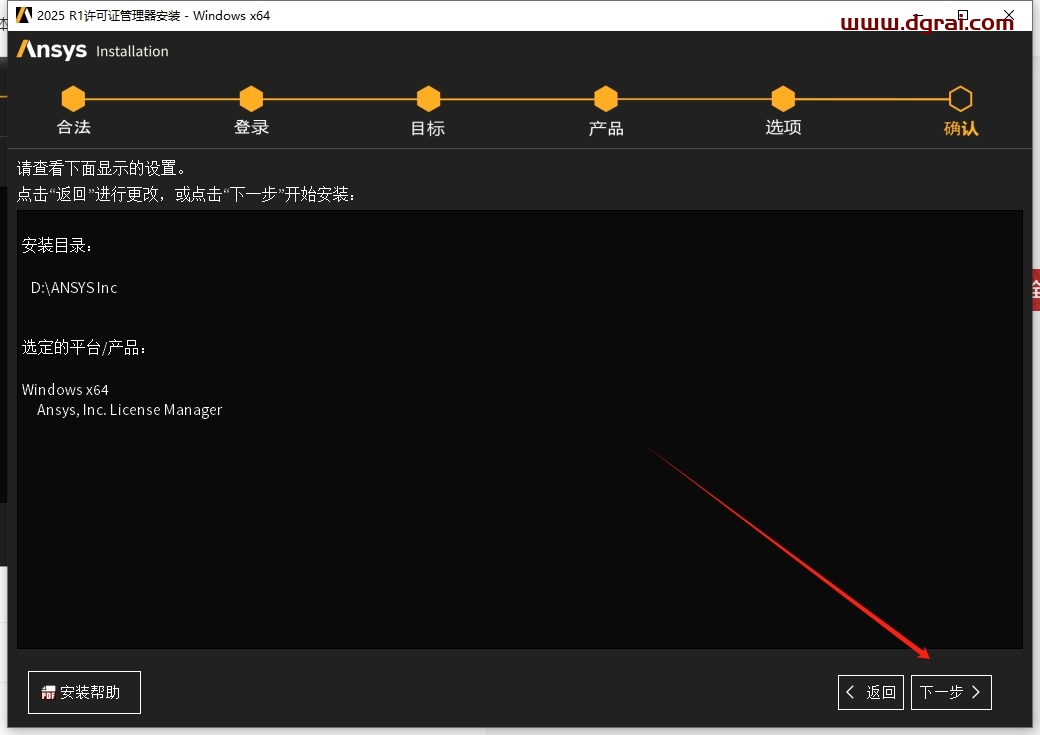Select the 确认 step label
Screen dimensions: 1040x735
point(961,128)
